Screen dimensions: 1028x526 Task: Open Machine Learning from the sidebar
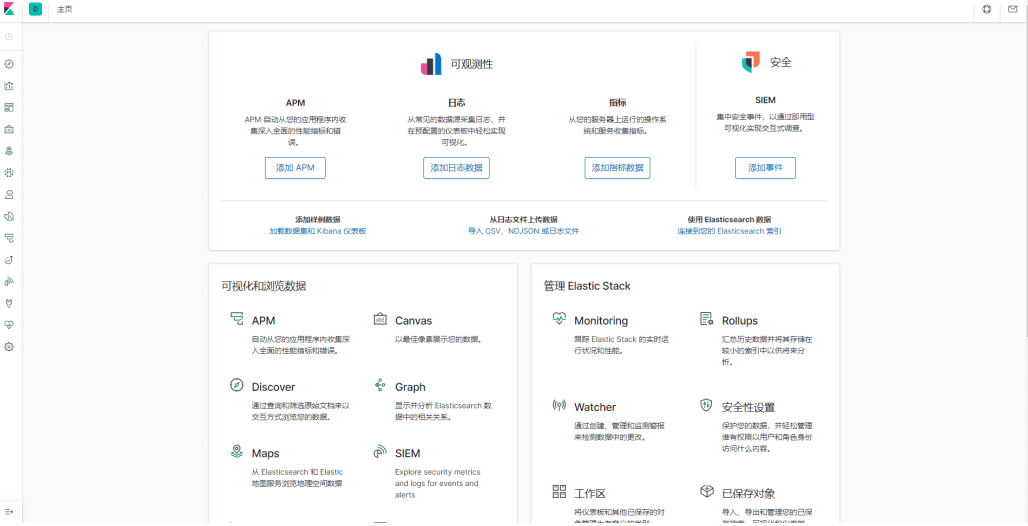(x=9, y=172)
